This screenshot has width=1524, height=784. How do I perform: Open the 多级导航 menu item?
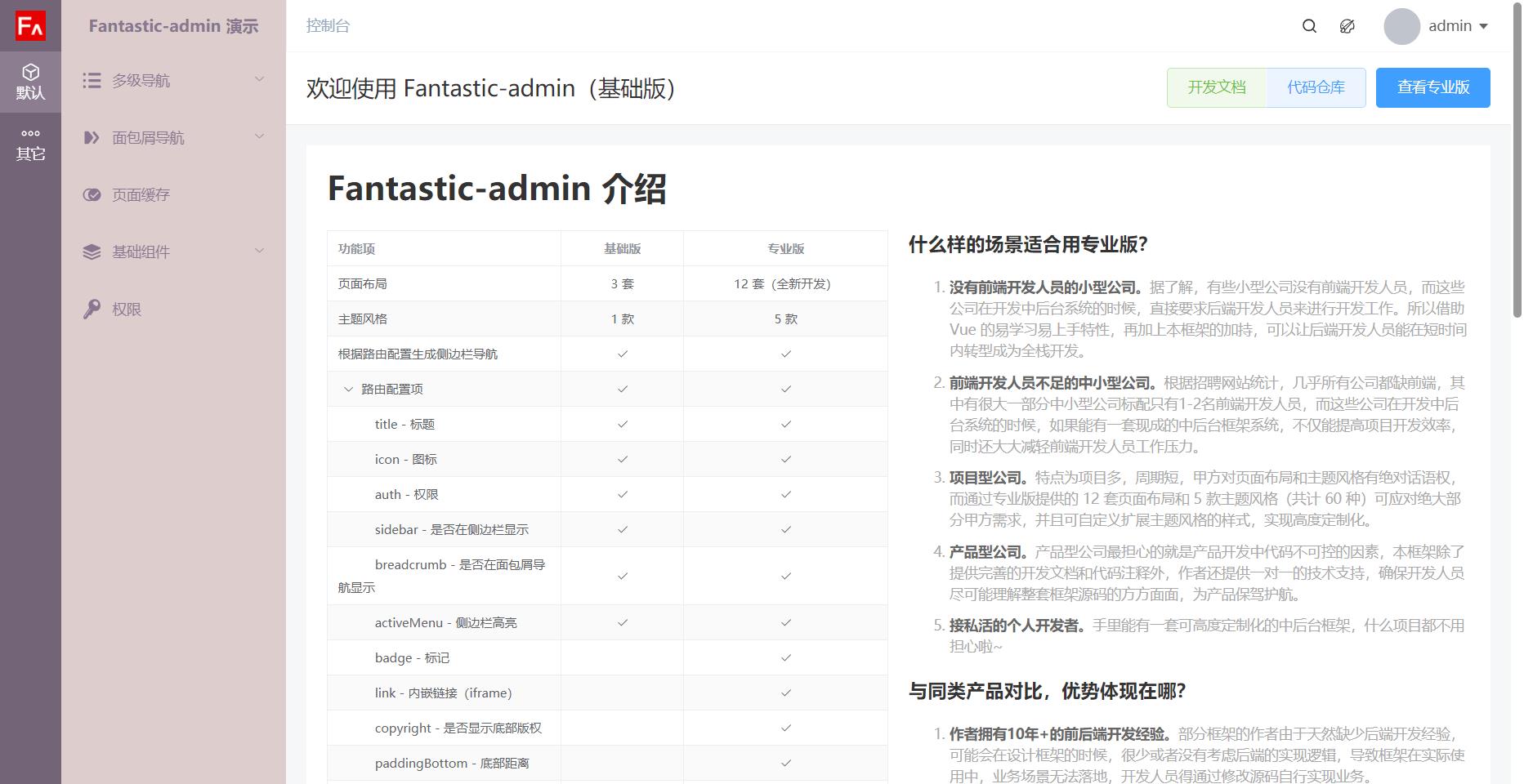pyautogui.click(x=173, y=80)
